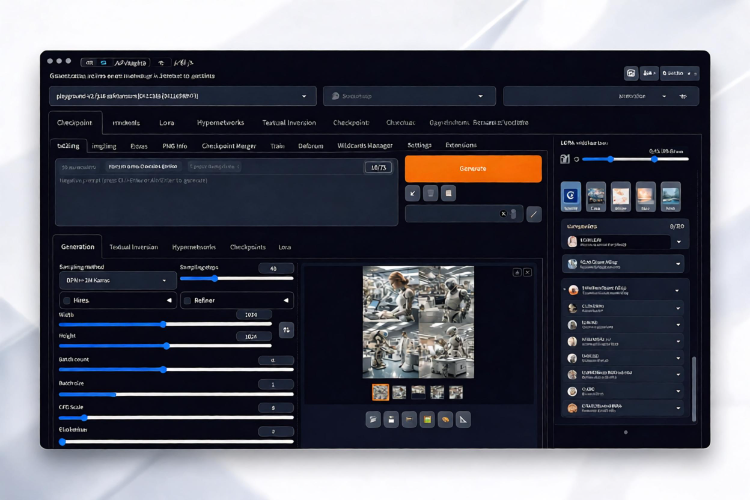Expand the Refiner section arrow
The height and width of the screenshot is (500, 750).
[286, 300]
